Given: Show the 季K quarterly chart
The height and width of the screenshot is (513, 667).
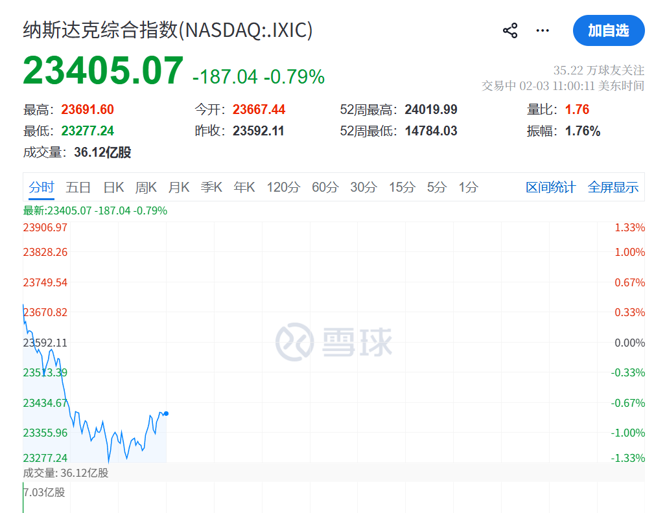Looking at the screenshot, I should point(211,187).
